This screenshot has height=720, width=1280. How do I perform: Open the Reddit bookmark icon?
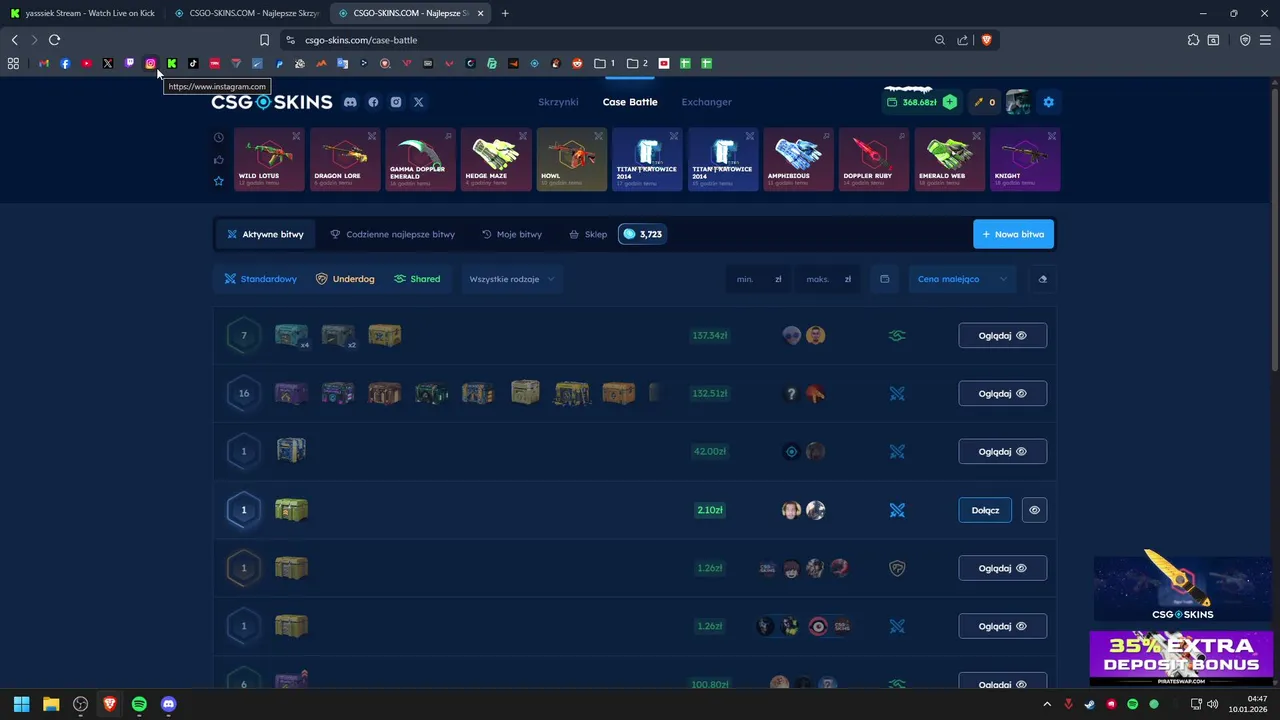coord(577,63)
